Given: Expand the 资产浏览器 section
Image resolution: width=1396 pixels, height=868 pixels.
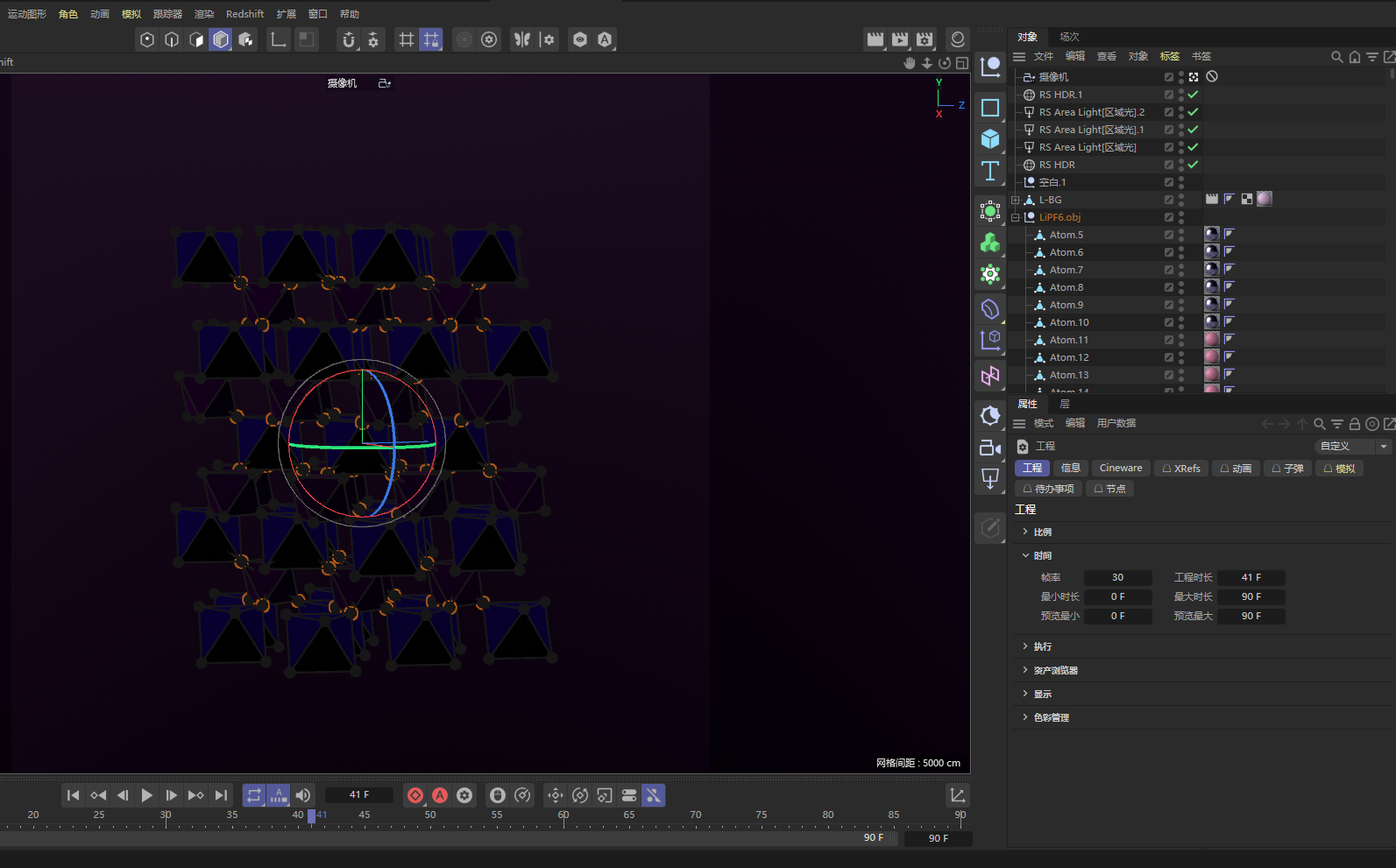Looking at the screenshot, I should (x=1025, y=670).
